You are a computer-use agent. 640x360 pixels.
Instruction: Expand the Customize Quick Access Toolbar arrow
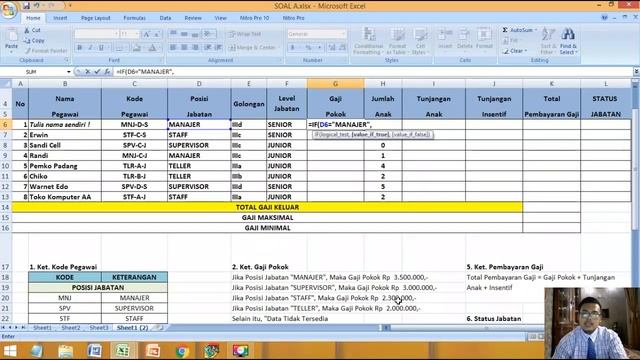[70, 6]
